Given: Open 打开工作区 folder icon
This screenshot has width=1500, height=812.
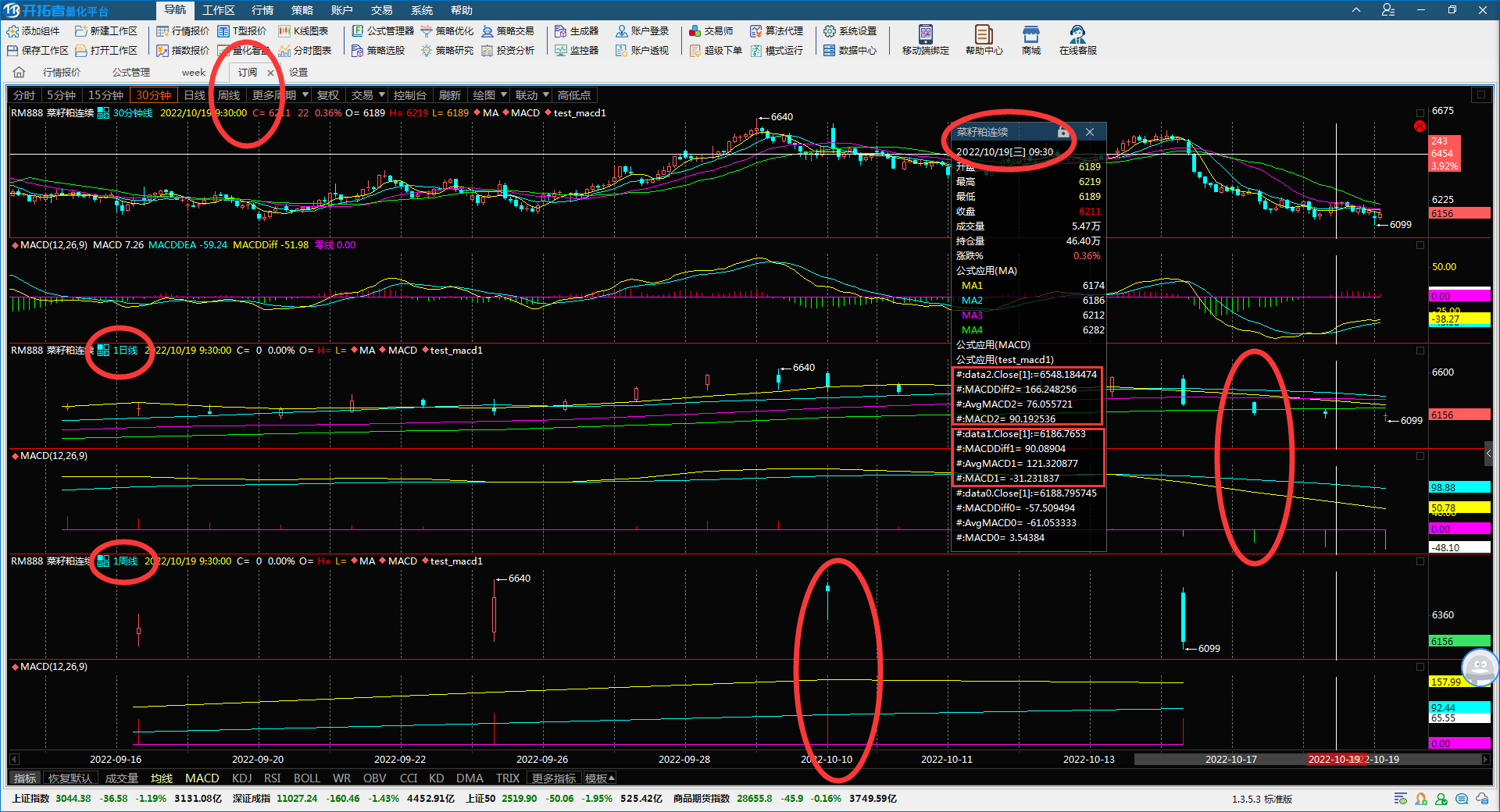Looking at the screenshot, I should (80, 51).
